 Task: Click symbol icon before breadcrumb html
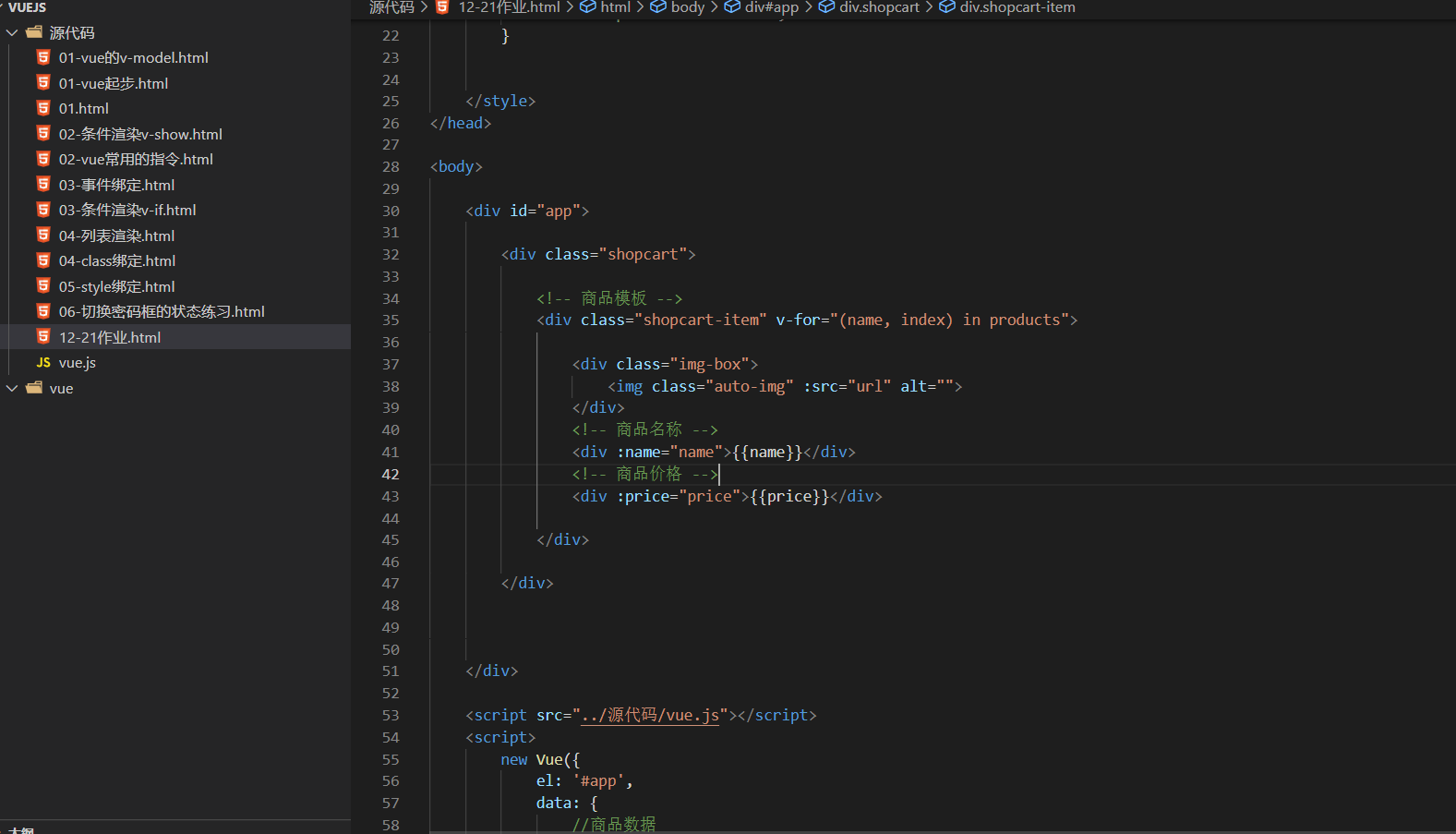[x=587, y=6]
